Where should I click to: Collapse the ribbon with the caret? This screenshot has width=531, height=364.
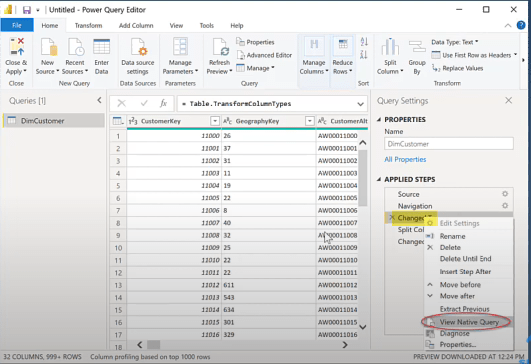pos(508,25)
